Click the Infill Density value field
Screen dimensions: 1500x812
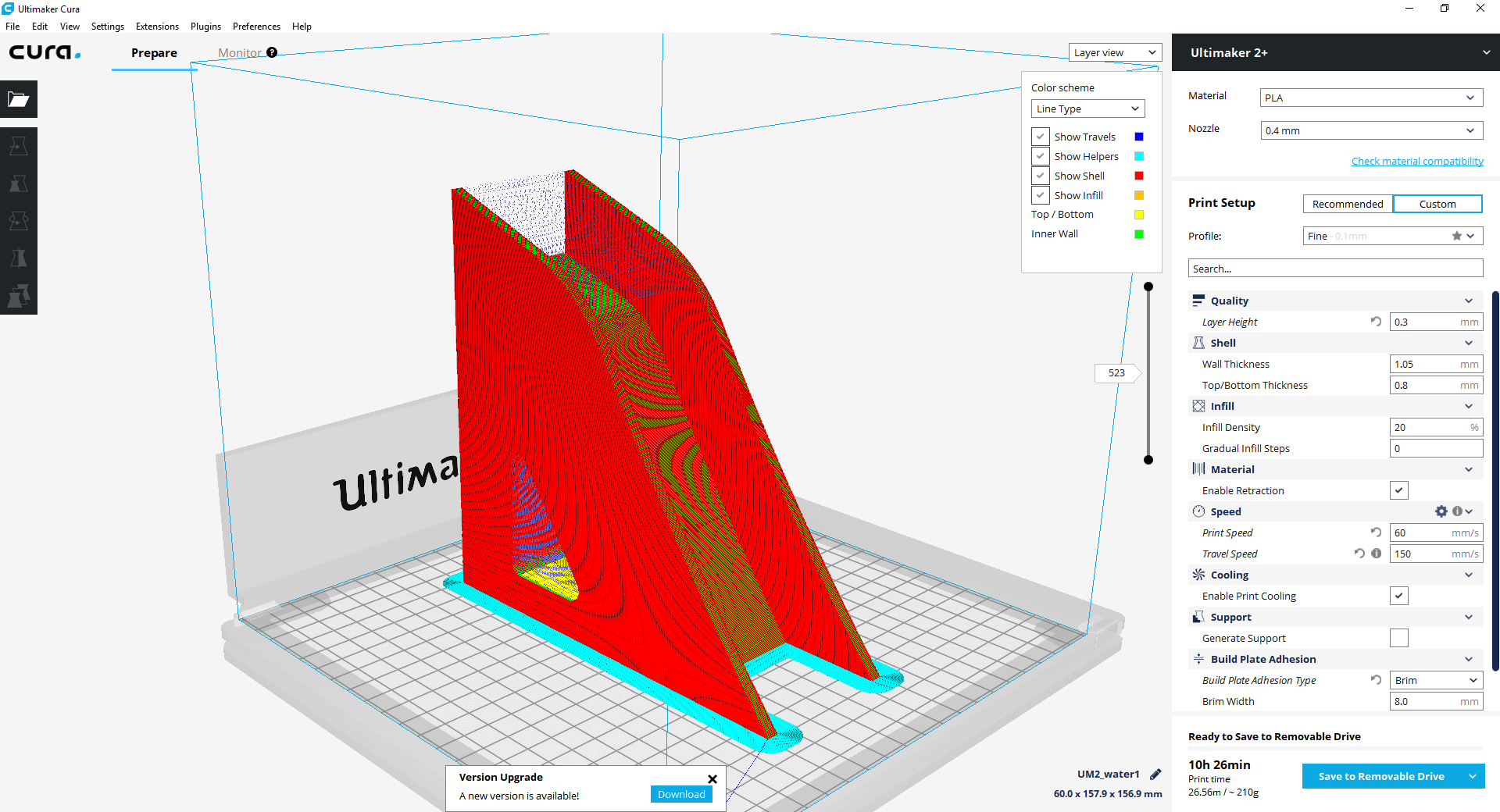tap(1436, 427)
